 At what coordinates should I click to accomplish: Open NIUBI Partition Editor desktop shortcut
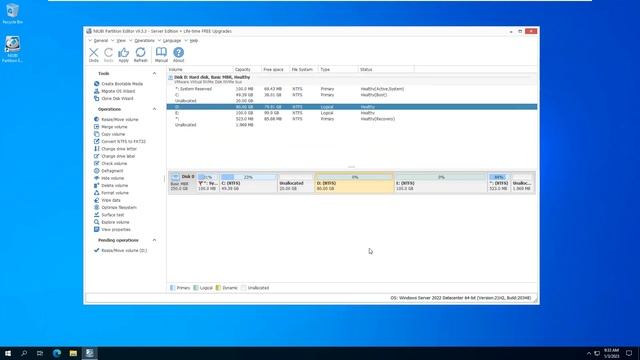[x=13, y=49]
